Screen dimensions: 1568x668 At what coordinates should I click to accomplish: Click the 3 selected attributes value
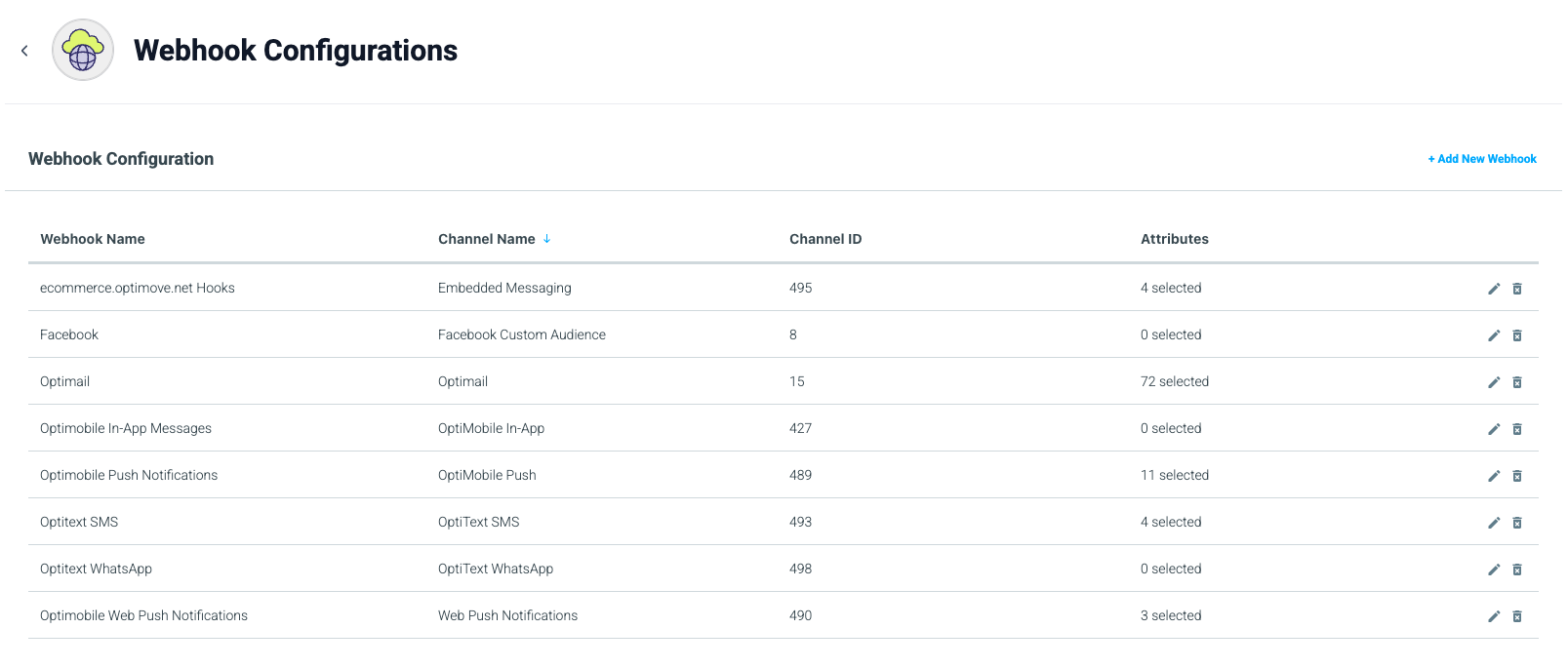1171,615
